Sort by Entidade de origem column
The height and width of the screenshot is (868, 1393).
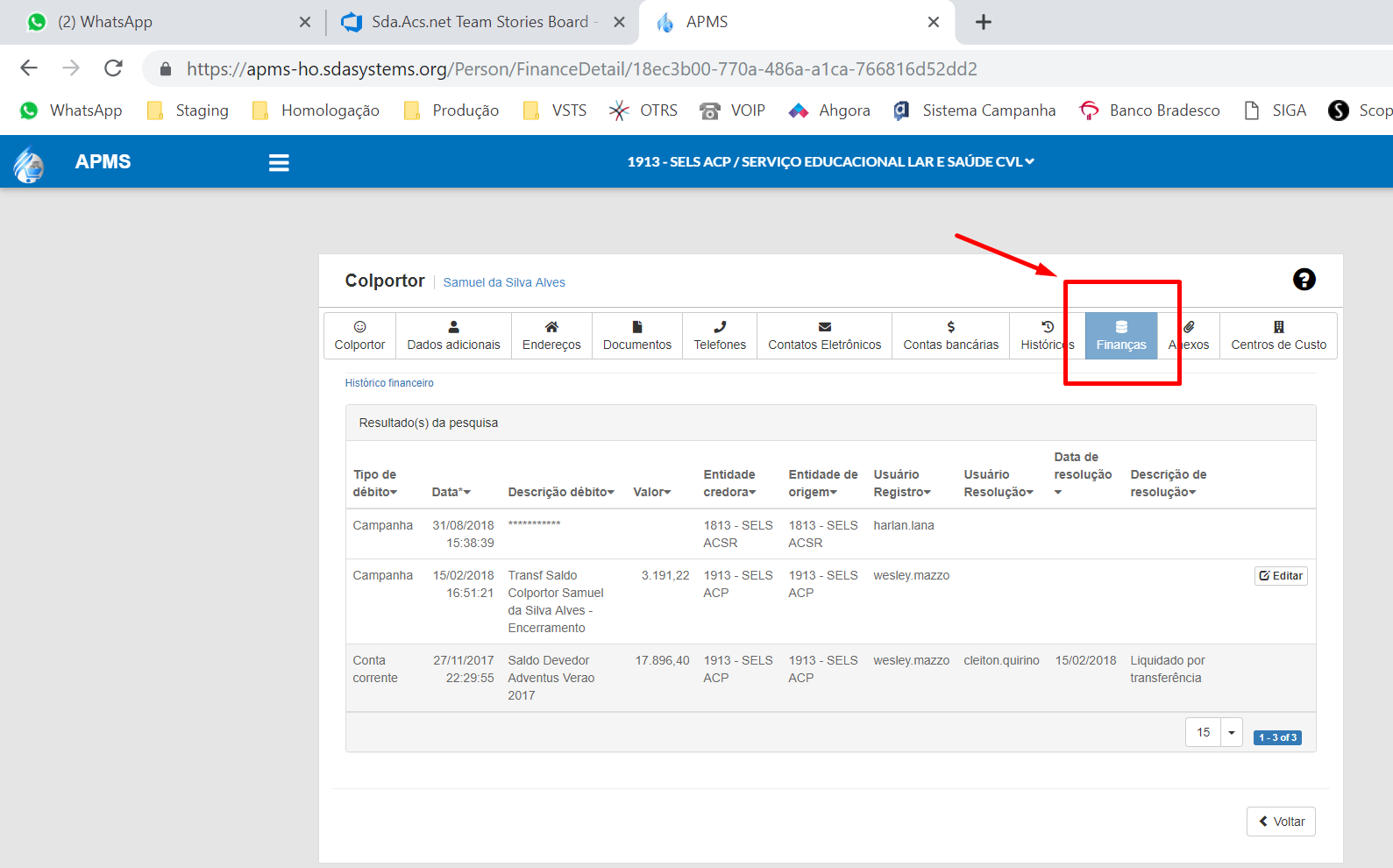click(823, 483)
